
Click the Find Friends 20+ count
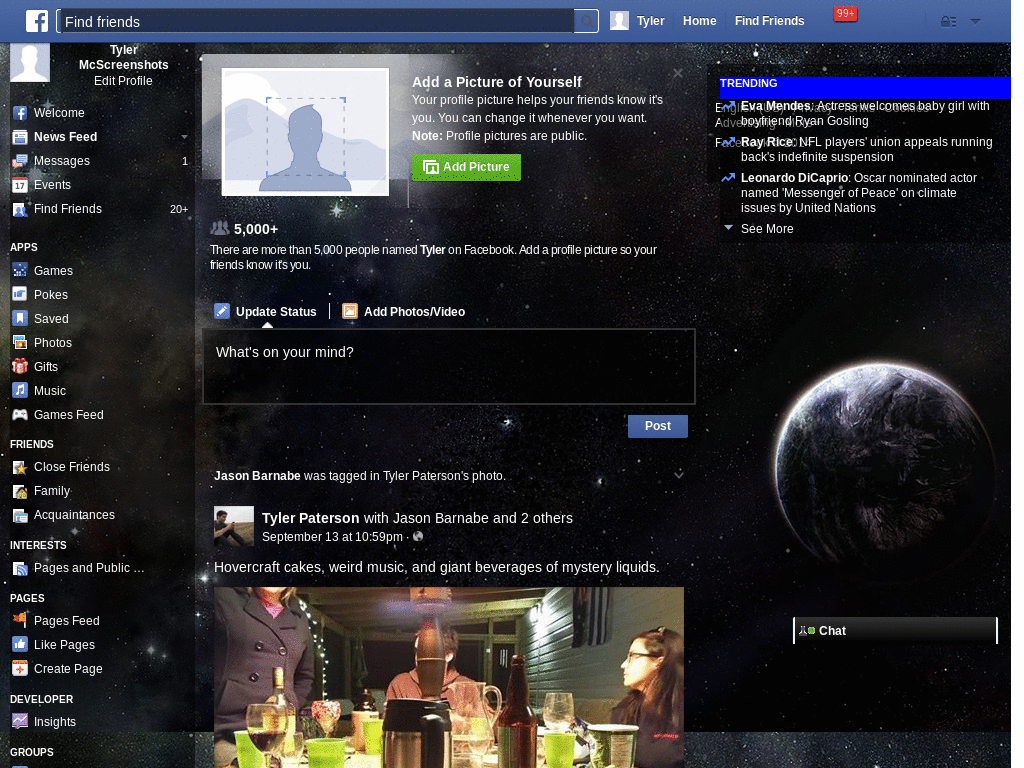[178, 210]
